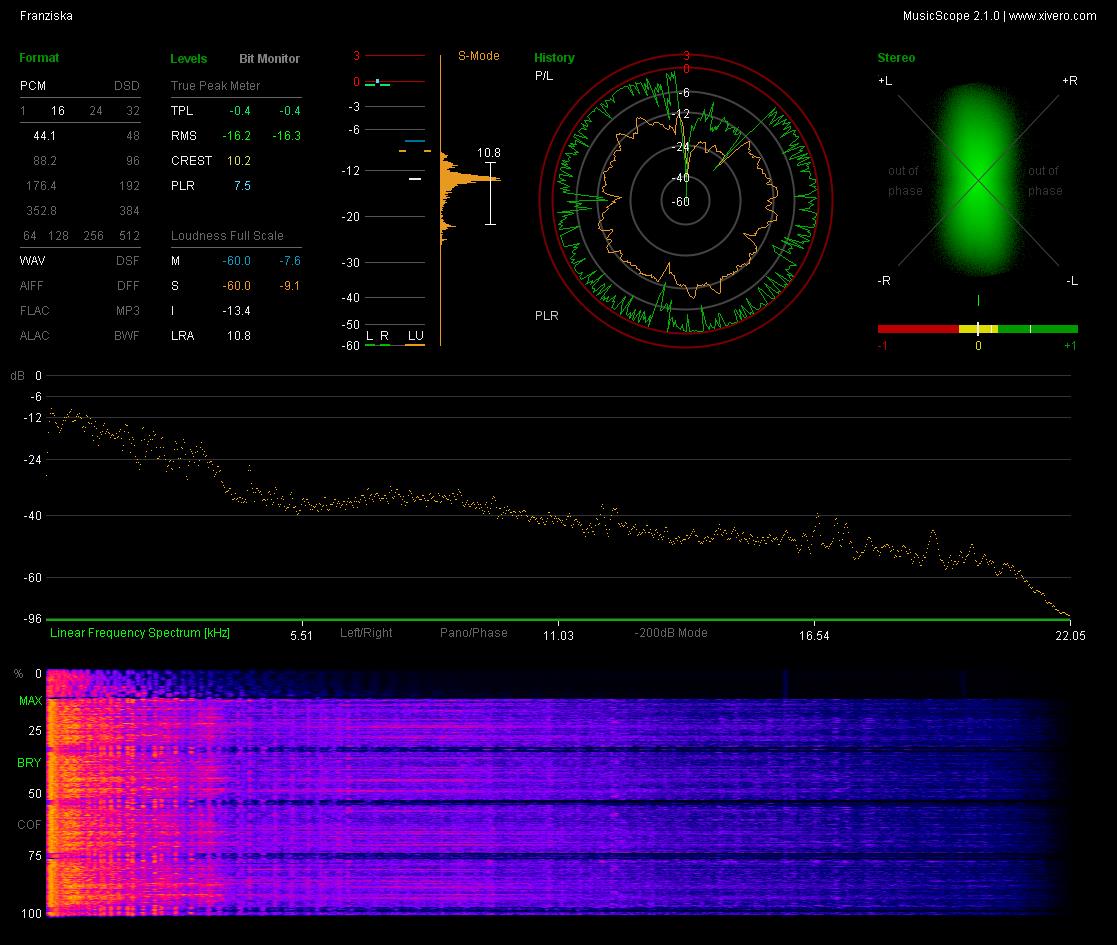This screenshot has width=1117, height=945.
Task: Click the Stereo panel heading
Action: pos(896,58)
